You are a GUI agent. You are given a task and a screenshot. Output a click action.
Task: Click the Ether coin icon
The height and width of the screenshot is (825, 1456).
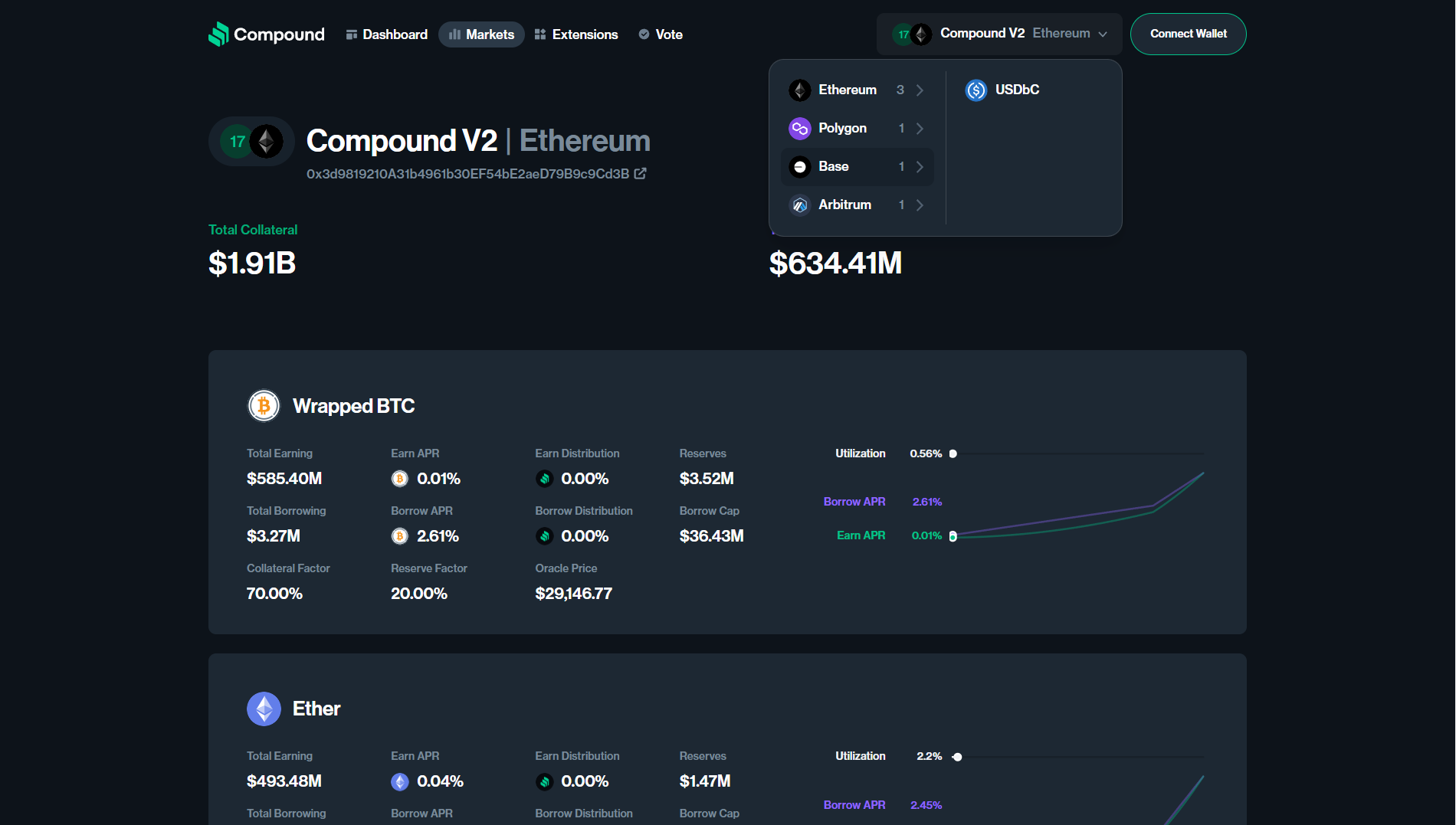point(264,709)
